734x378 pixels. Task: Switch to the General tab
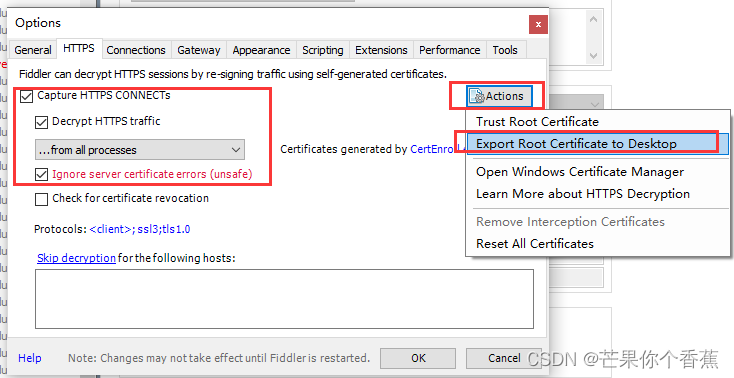[x=33, y=50]
